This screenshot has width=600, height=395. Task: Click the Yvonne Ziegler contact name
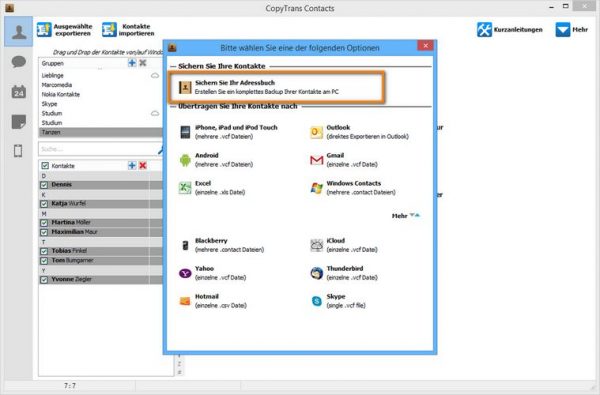72,279
